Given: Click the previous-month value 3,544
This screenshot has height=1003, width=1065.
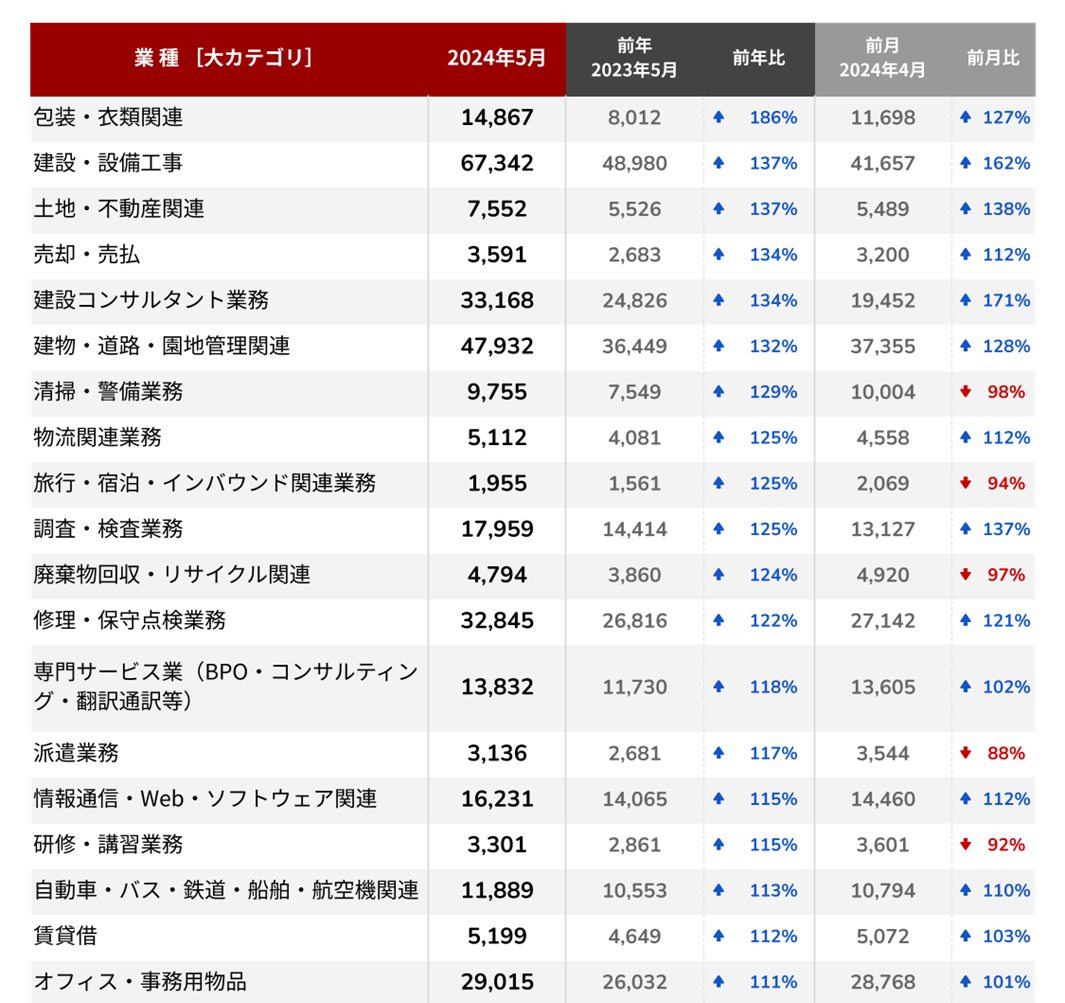Looking at the screenshot, I should click(x=883, y=754).
